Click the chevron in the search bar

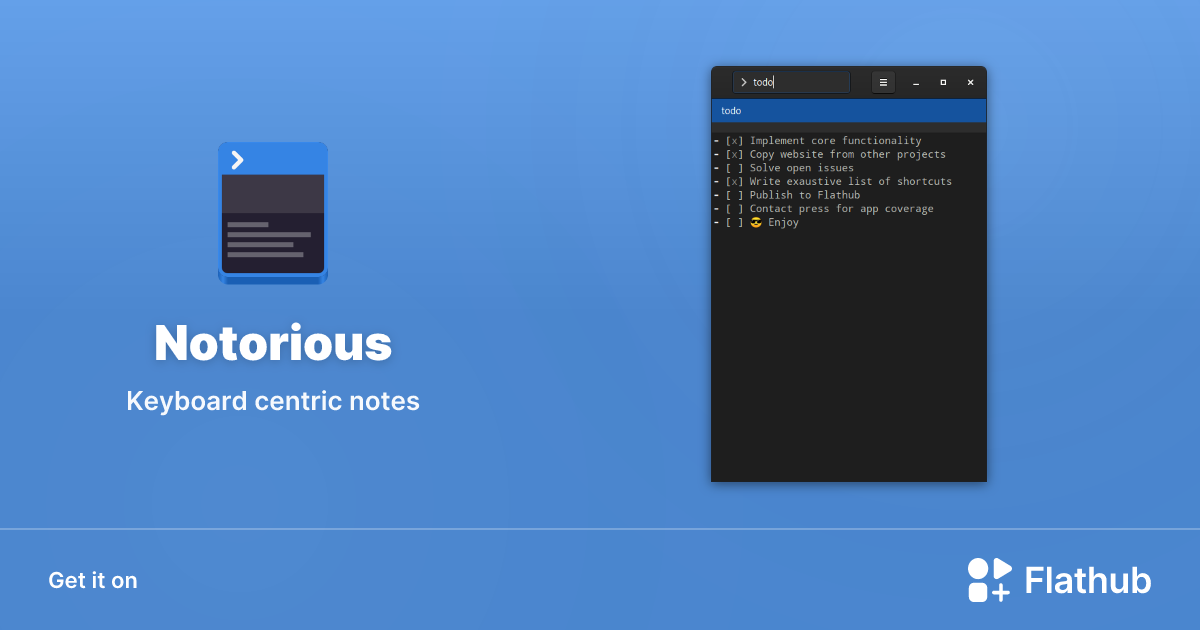[744, 82]
